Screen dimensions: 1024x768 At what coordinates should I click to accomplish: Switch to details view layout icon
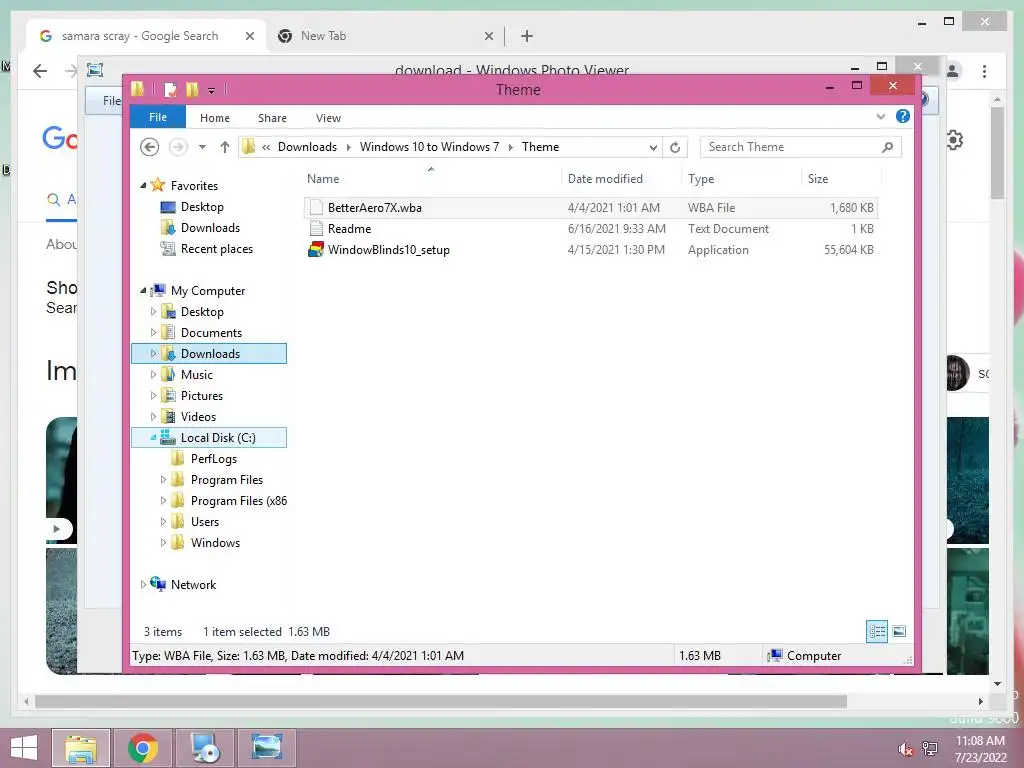point(877,631)
